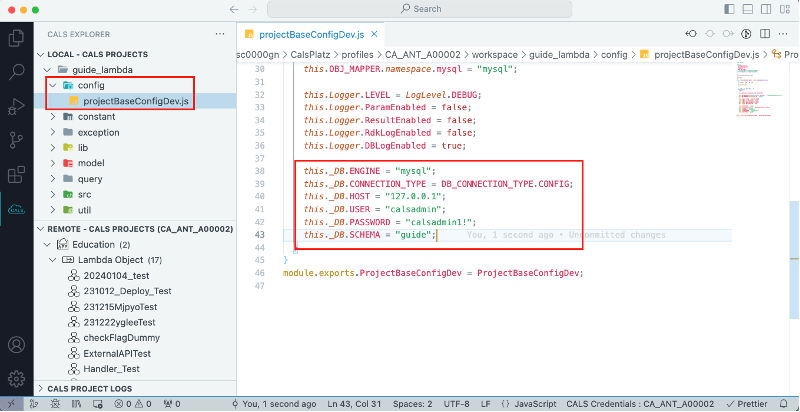Change indentation via Spaces: 2
800x412 pixels.
pyautogui.click(x=412, y=404)
